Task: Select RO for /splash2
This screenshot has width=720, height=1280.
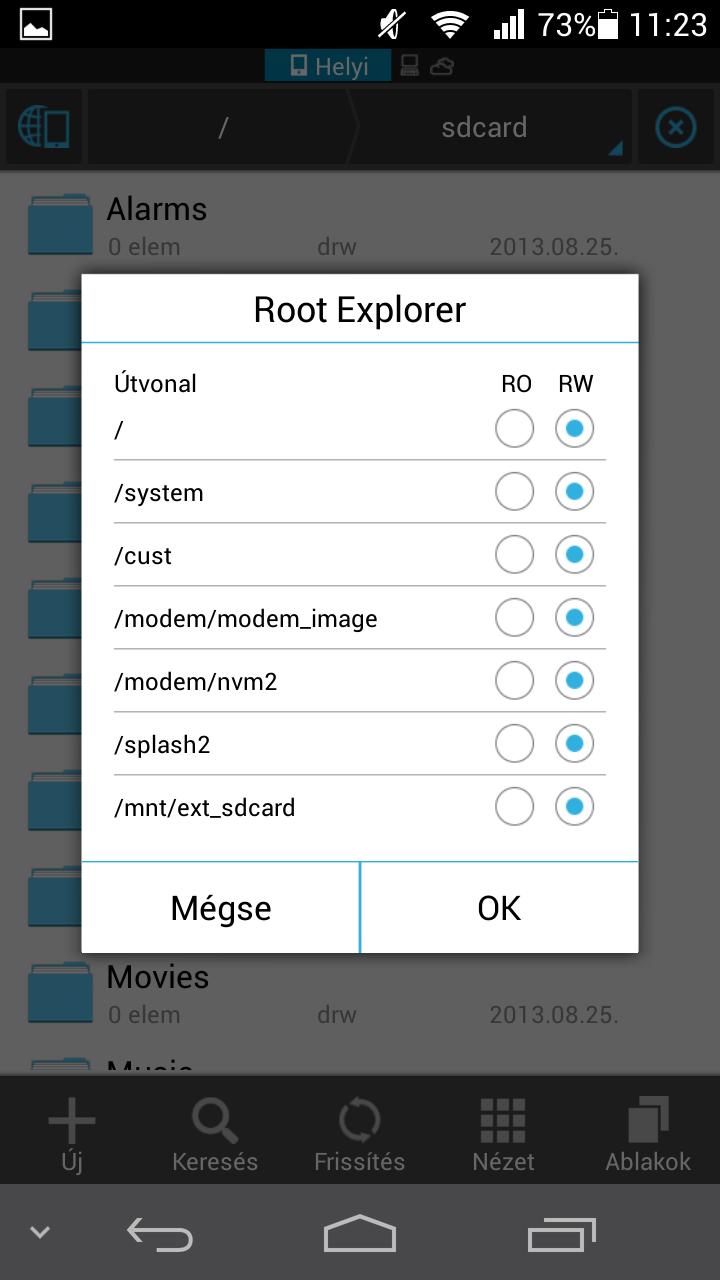Action: (x=514, y=744)
